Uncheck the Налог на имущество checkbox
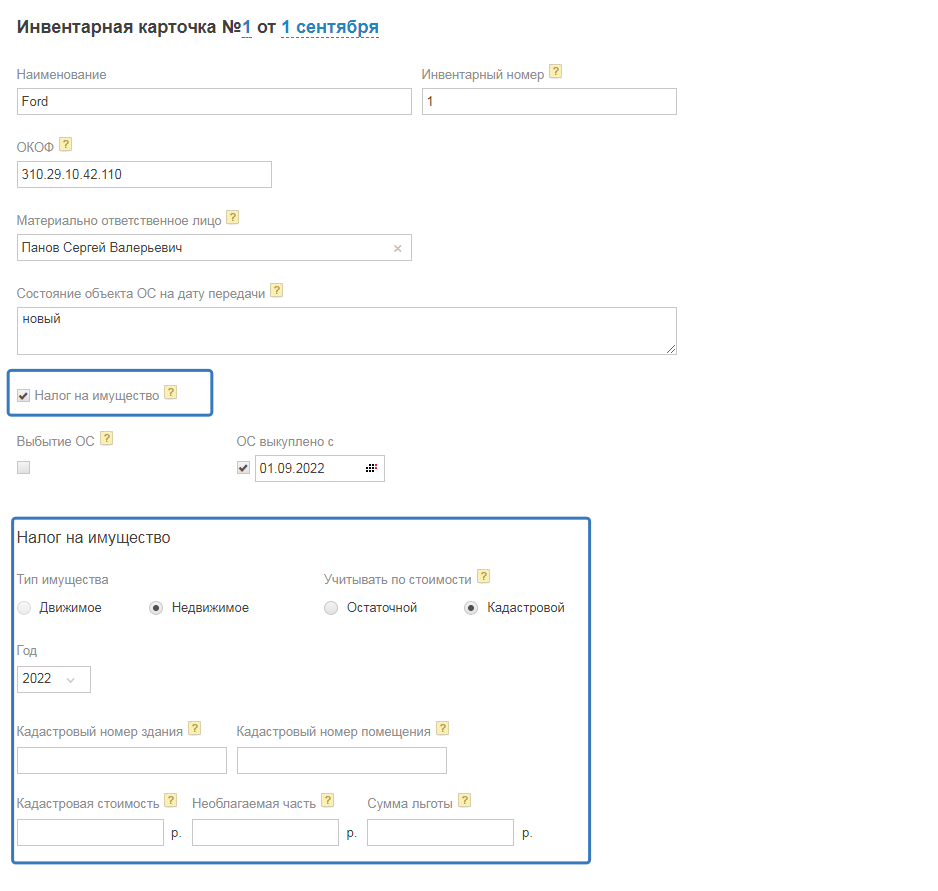 click(23, 396)
